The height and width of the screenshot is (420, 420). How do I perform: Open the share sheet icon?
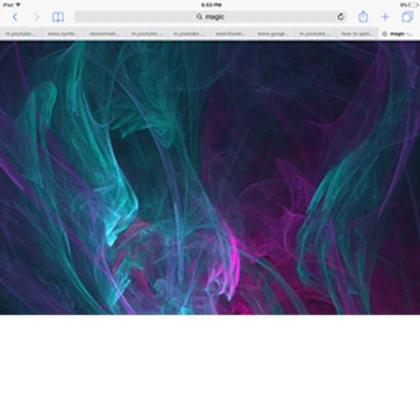(x=363, y=17)
